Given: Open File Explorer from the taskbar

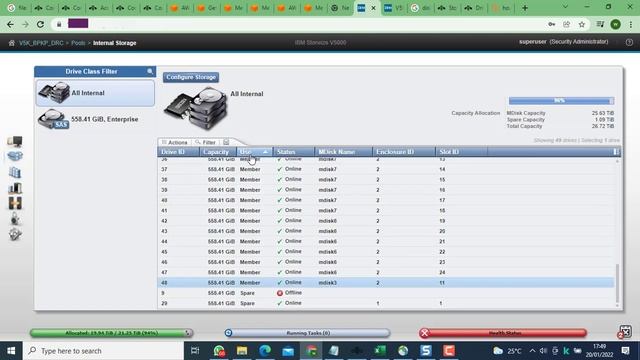Looking at the screenshot, I should pyautogui.click(x=242, y=351).
